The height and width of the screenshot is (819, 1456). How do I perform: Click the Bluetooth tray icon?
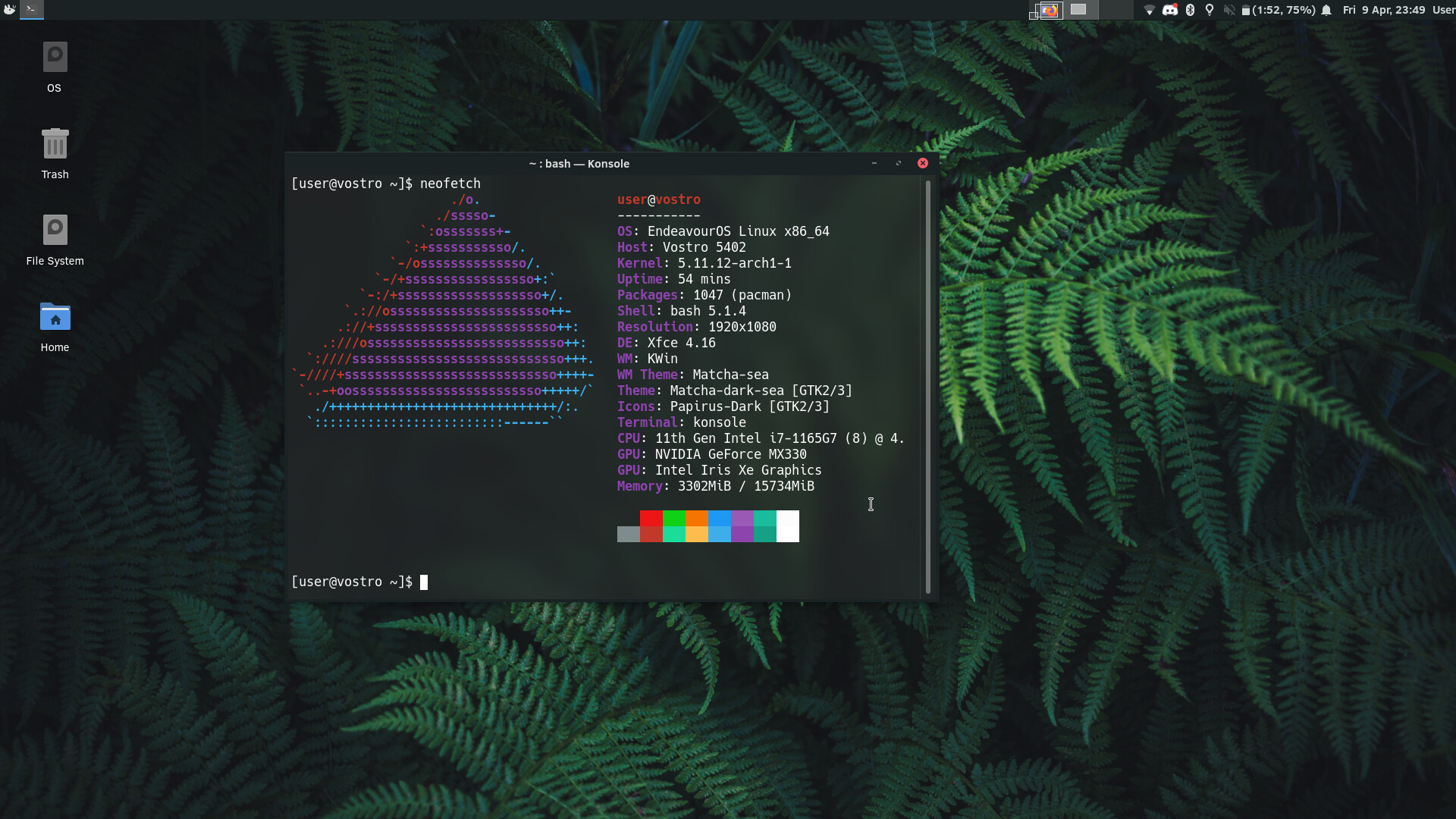pos(1191,10)
